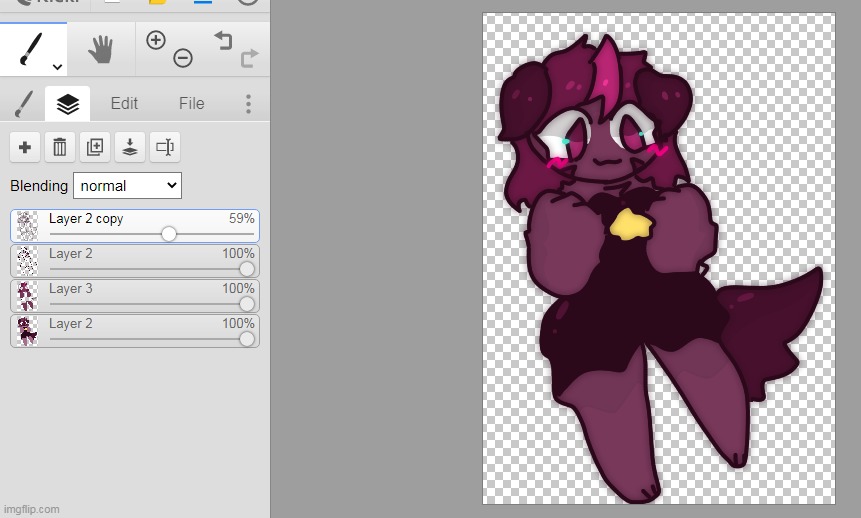861x518 pixels.
Task: Click slider handle of Layer 2 above Layer 3
Action: pos(247,269)
